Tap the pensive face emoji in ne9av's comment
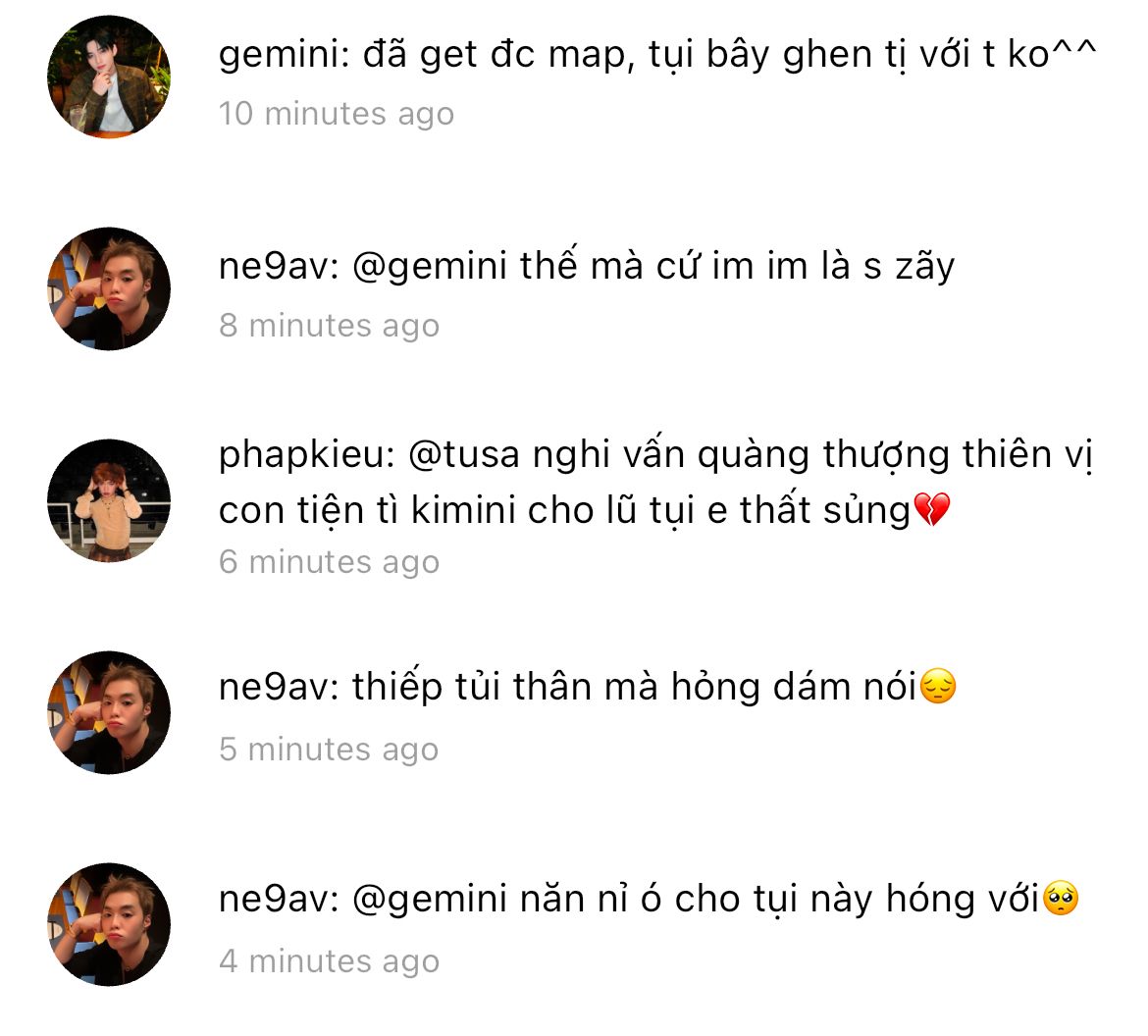 [x=938, y=687]
